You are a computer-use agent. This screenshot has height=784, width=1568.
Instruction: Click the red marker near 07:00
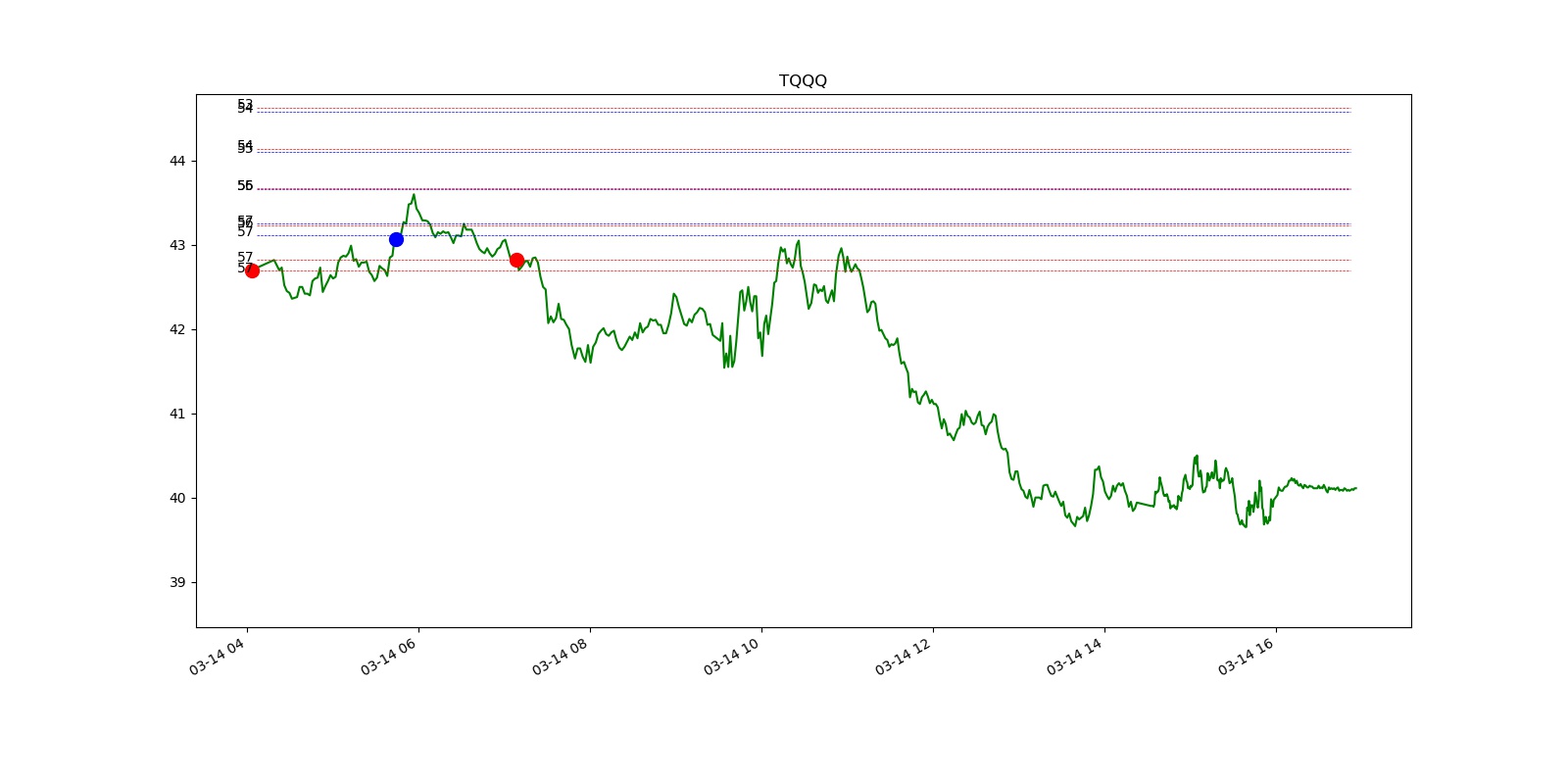click(x=516, y=260)
